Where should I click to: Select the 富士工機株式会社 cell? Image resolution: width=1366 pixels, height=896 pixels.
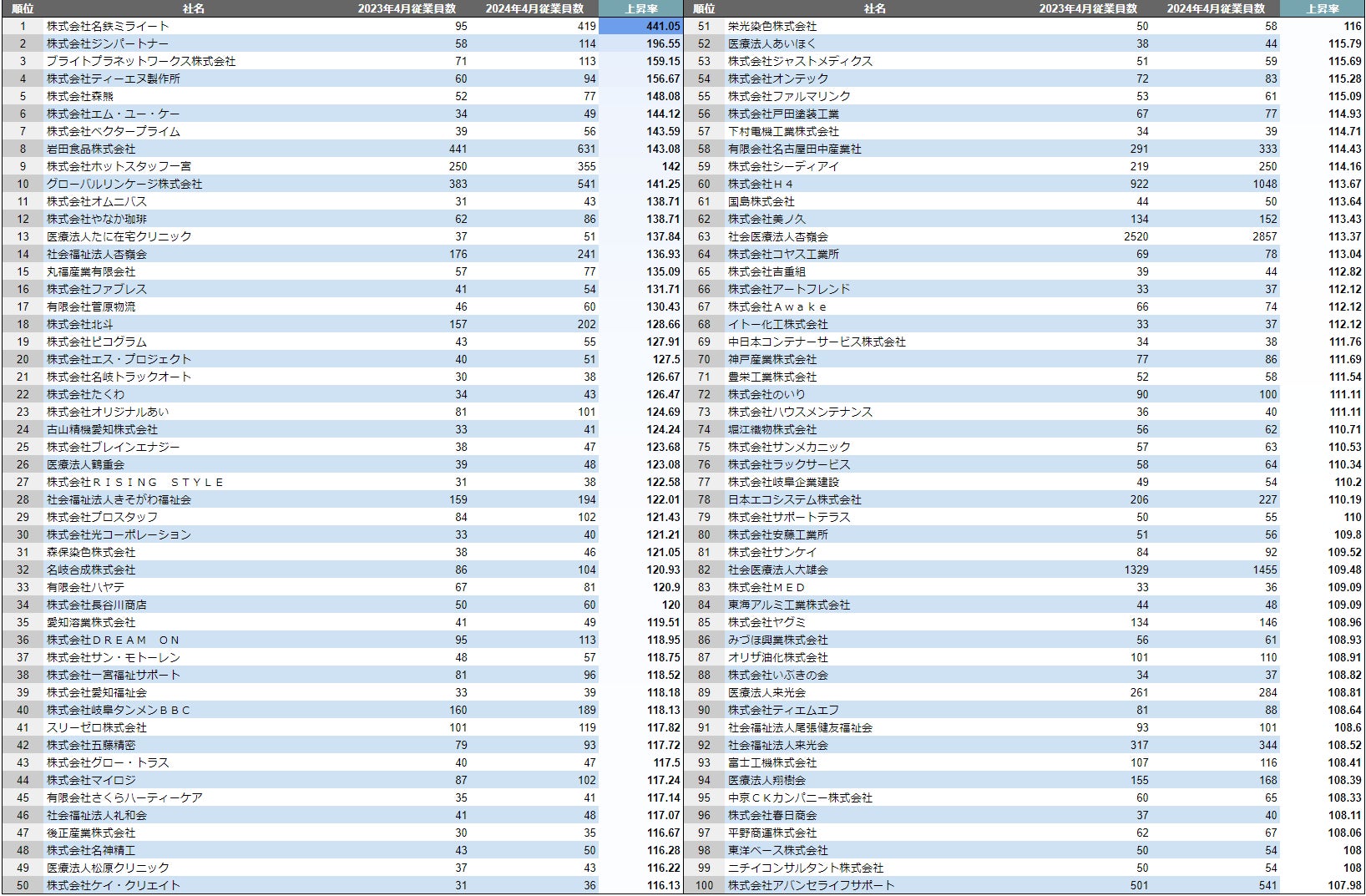point(772,762)
